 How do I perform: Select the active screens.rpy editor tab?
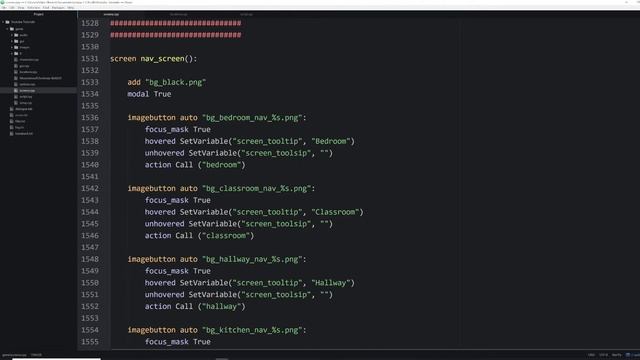click(x=111, y=14)
